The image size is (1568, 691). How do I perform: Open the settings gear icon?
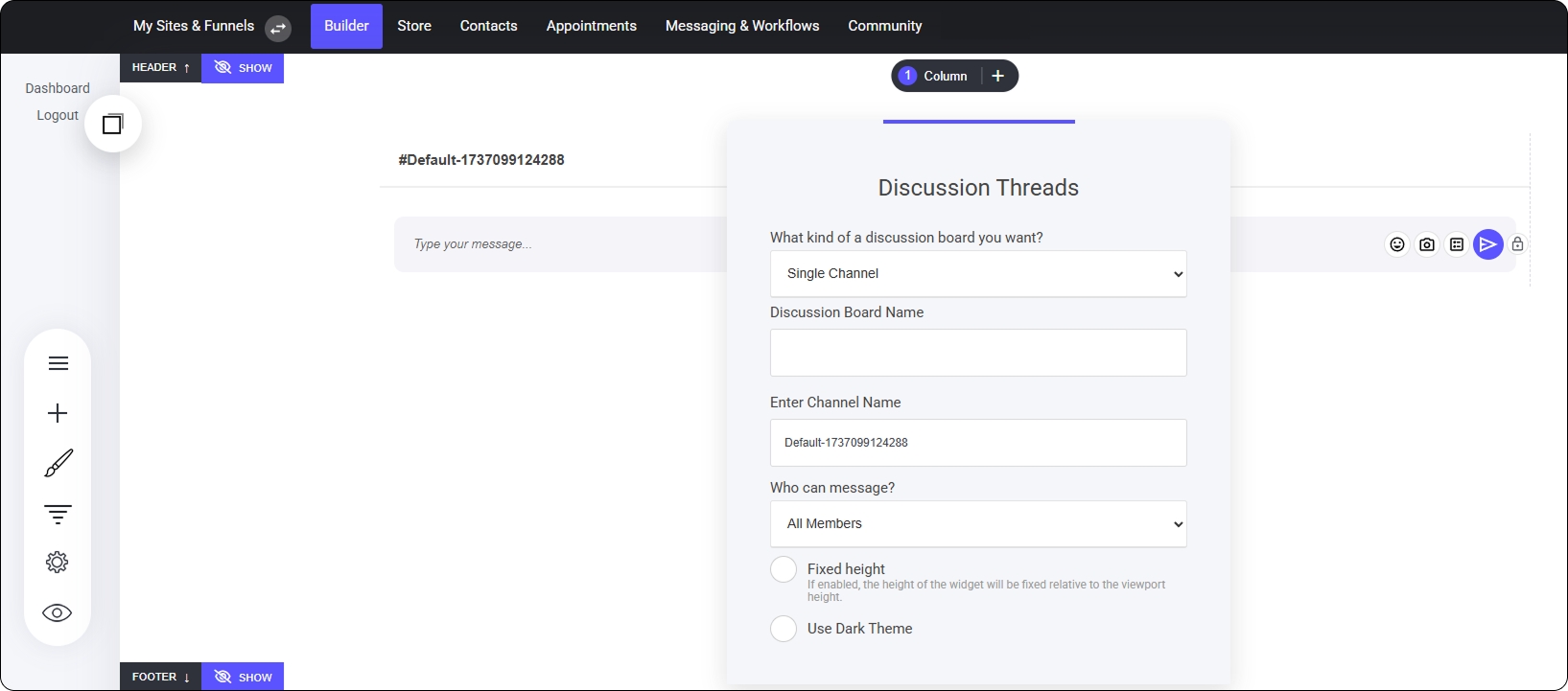(58, 563)
